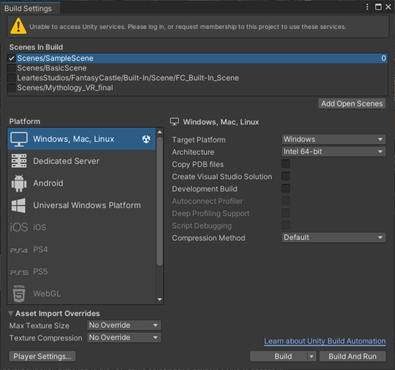Choose the Dedicated Server platform icon
The image size is (395, 370).
(19, 161)
